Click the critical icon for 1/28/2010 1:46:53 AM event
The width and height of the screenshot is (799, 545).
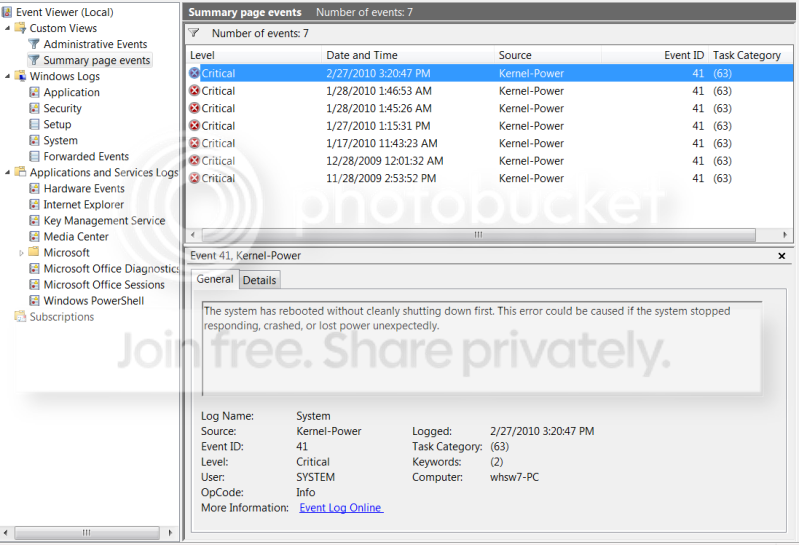(194, 91)
